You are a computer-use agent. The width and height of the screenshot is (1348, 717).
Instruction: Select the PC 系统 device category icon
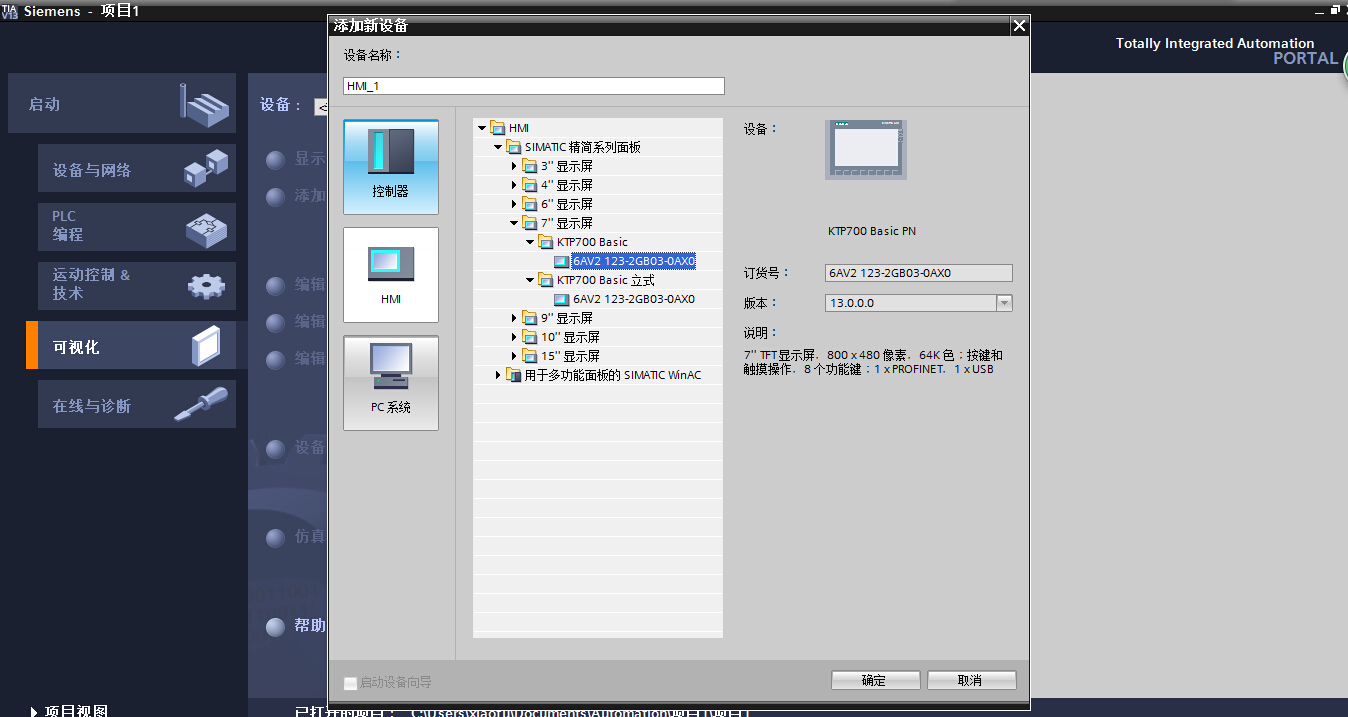[390, 383]
